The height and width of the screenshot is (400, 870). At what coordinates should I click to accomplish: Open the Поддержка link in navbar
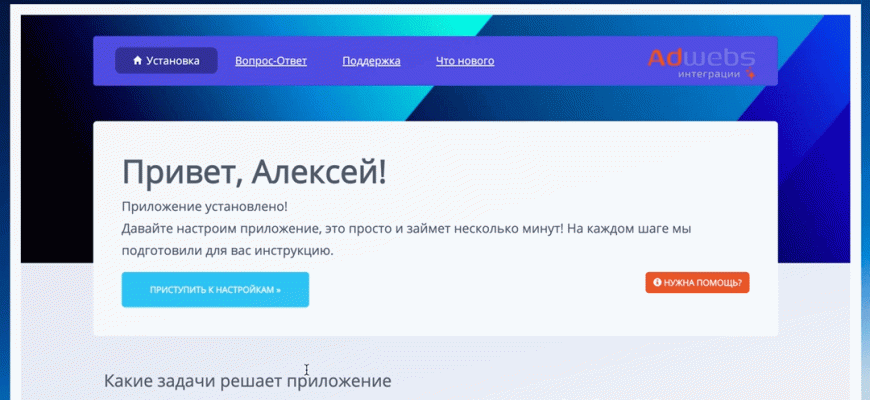point(371,61)
